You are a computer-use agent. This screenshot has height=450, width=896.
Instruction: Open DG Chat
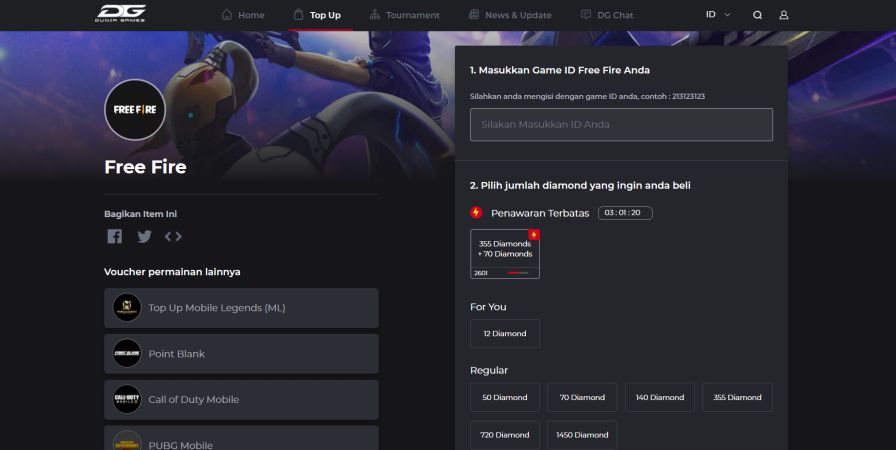click(x=607, y=15)
